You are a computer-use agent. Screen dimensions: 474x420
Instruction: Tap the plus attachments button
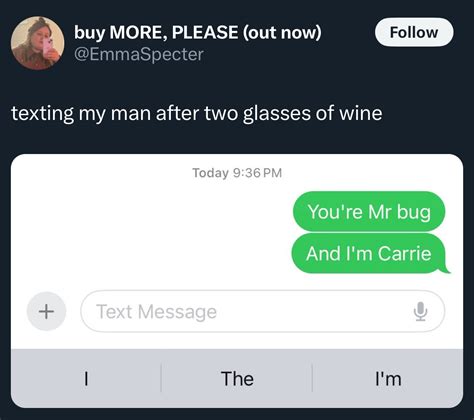coord(46,311)
